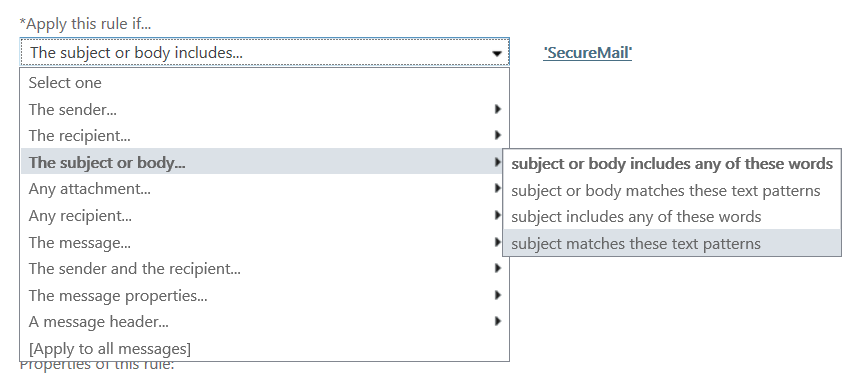The height and width of the screenshot is (376, 857).
Task: Open 'A message header...' menu item
Action: [x=265, y=322]
